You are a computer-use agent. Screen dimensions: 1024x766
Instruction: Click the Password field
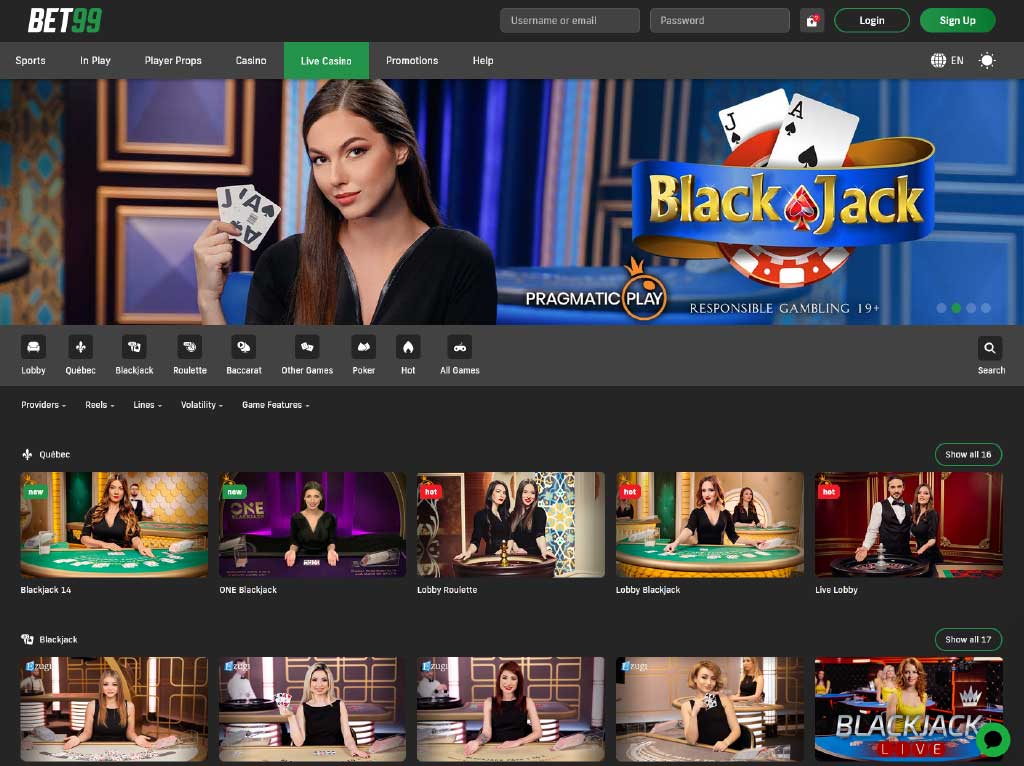pyautogui.click(x=720, y=20)
